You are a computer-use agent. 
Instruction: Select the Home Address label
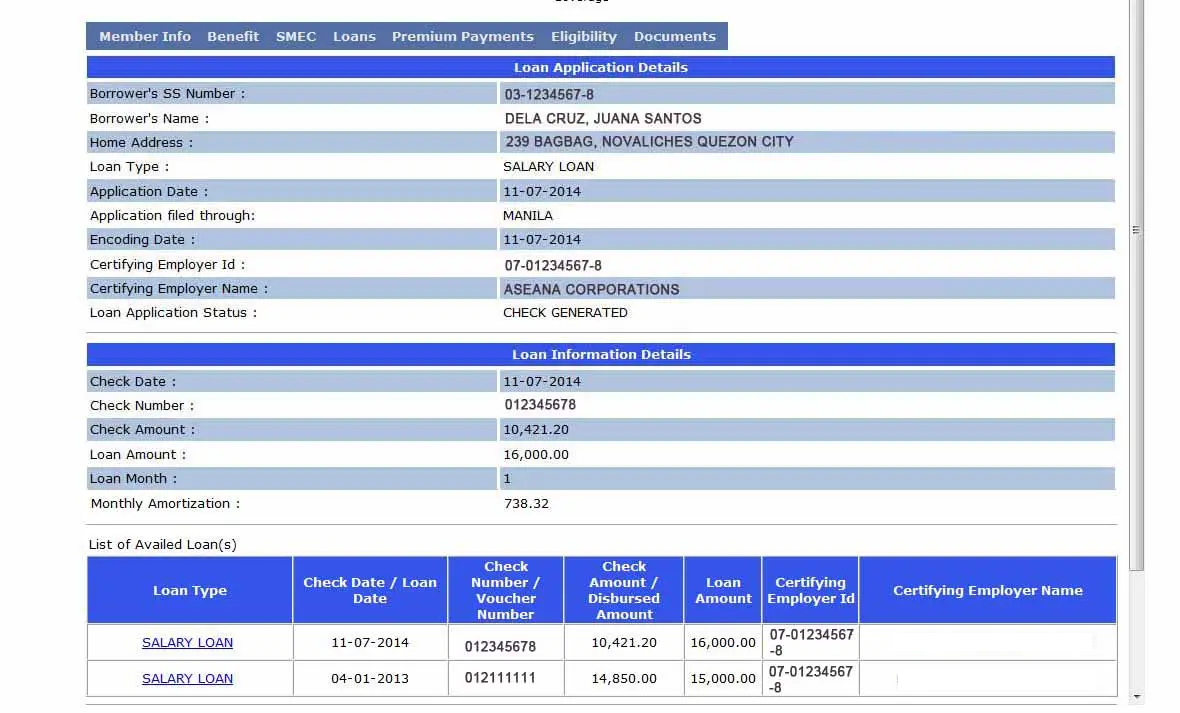(x=141, y=142)
